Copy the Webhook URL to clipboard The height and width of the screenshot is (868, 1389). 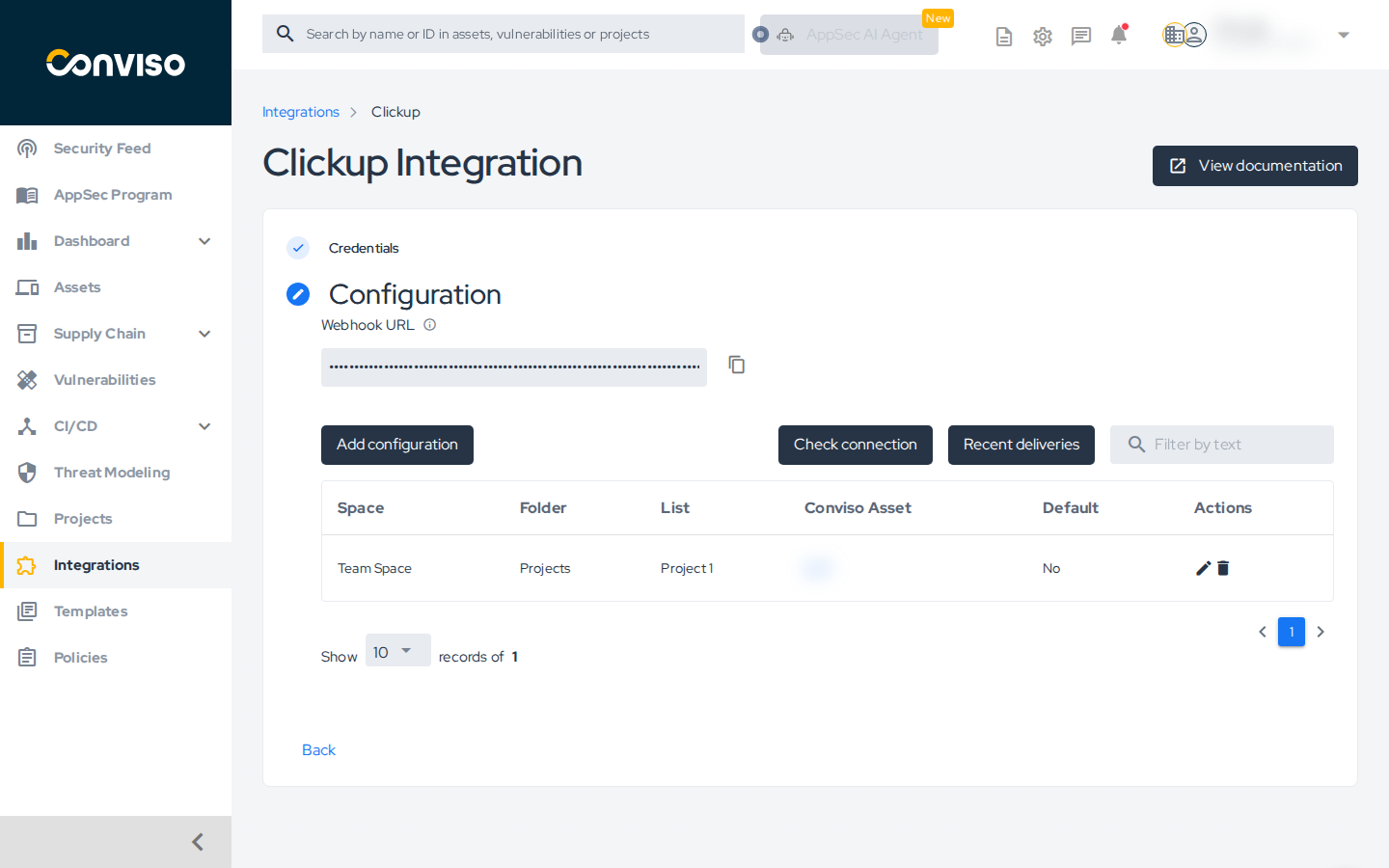(737, 365)
